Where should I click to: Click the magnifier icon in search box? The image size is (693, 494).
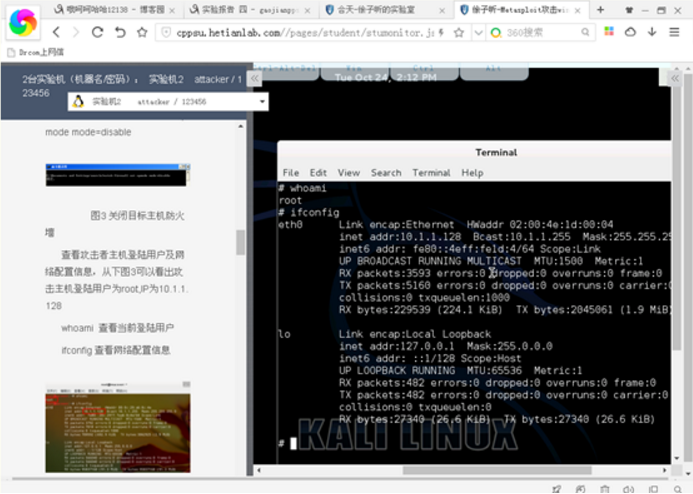(x=585, y=32)
